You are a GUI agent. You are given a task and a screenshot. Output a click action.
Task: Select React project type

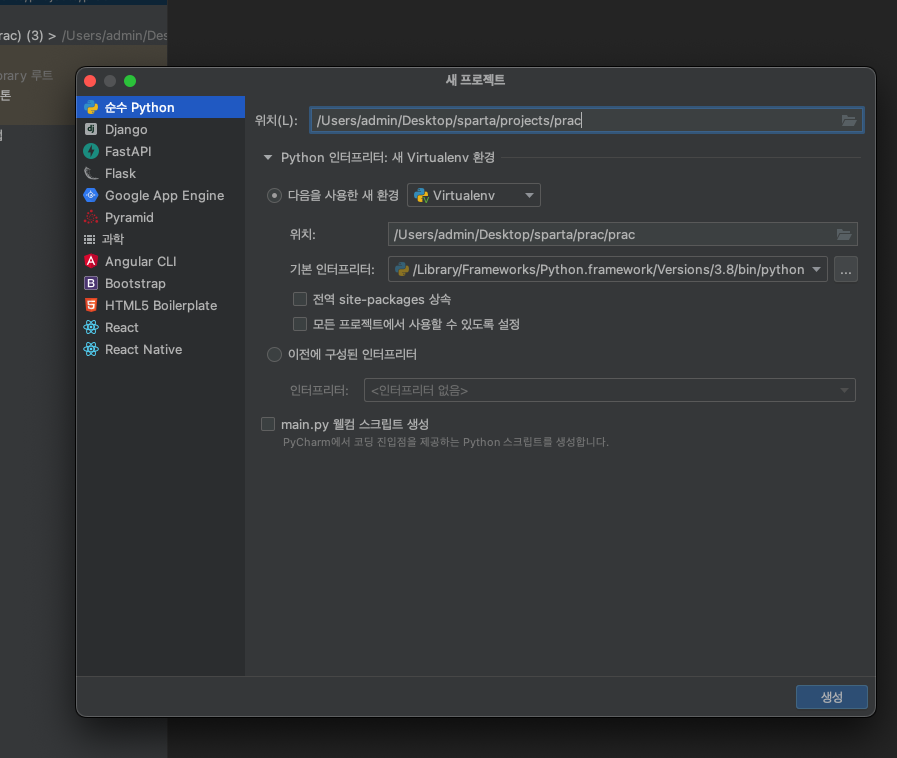[x=161, y=327]
